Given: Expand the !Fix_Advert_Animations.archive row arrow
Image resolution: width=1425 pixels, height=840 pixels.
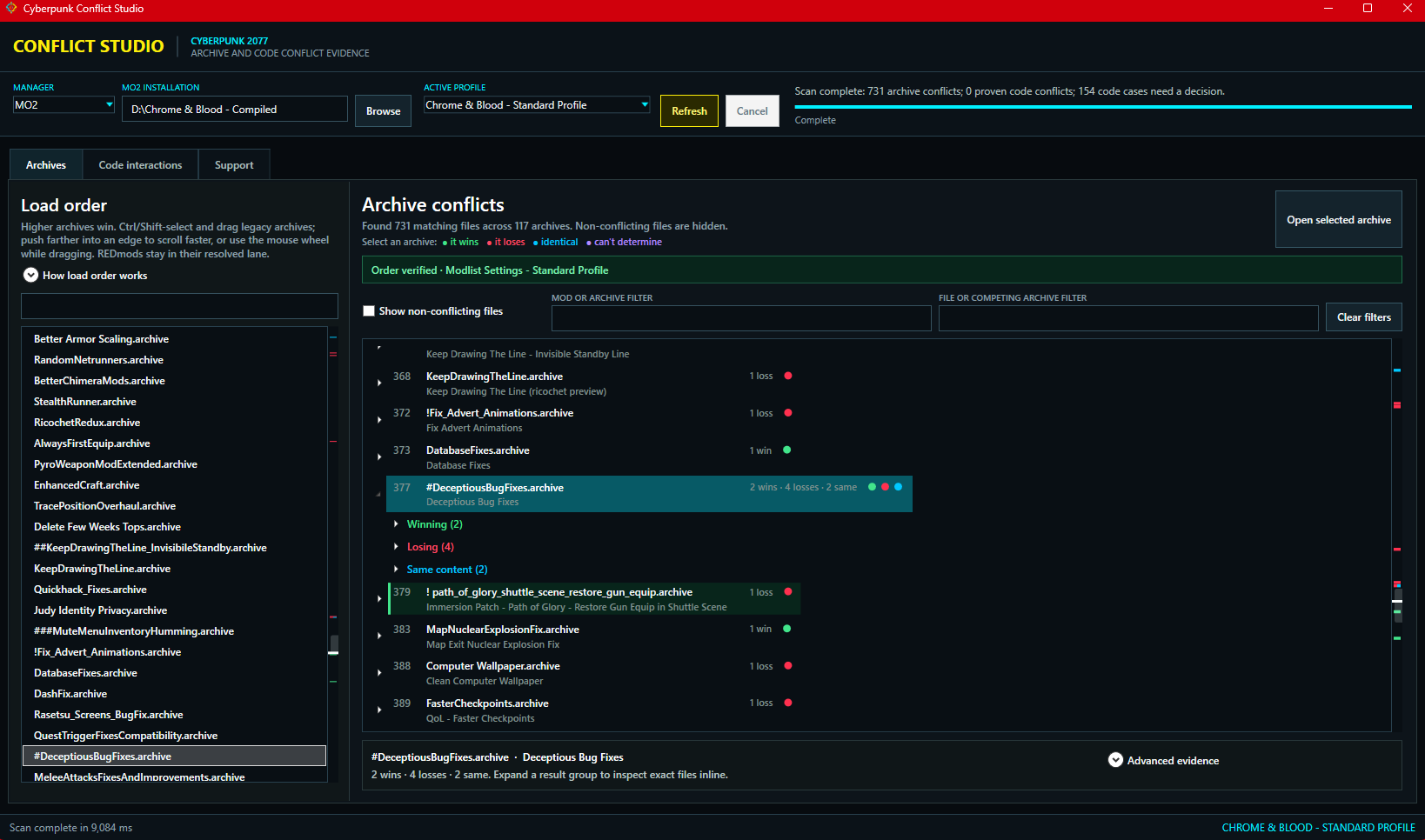Looking at the screenshot, I should (379, 420).
